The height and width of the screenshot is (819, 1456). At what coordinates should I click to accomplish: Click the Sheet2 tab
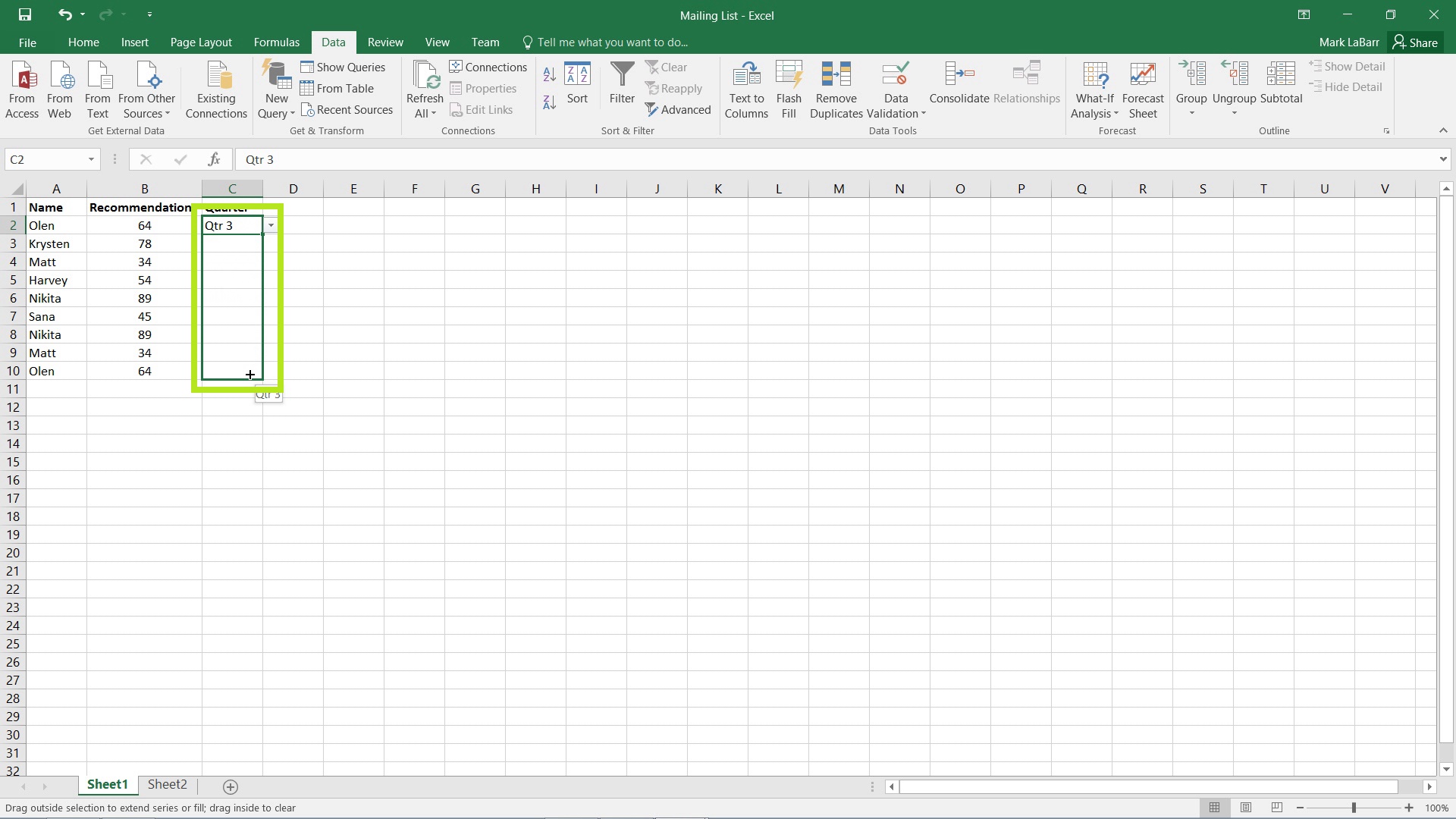coord(167,785)
